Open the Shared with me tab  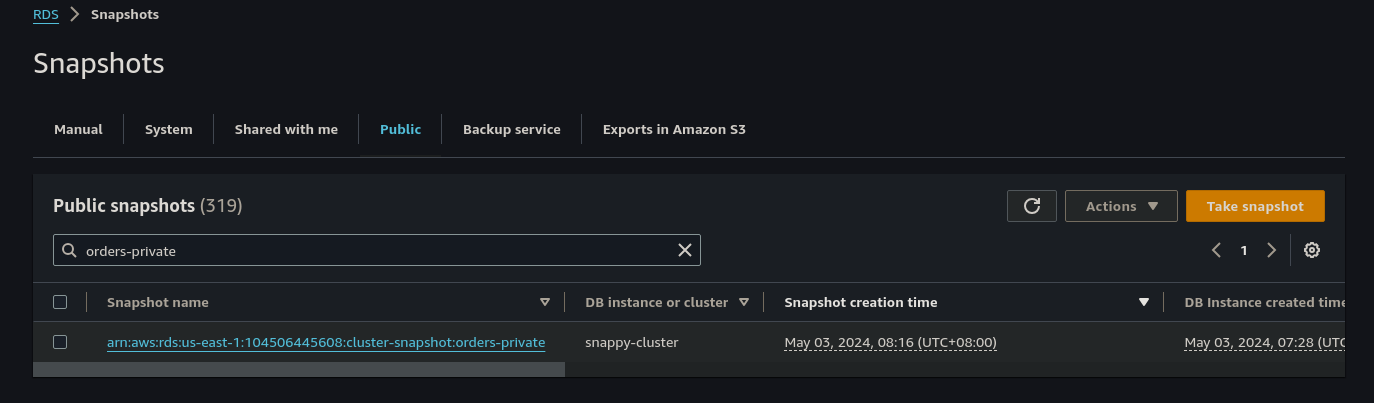[286, 129]
